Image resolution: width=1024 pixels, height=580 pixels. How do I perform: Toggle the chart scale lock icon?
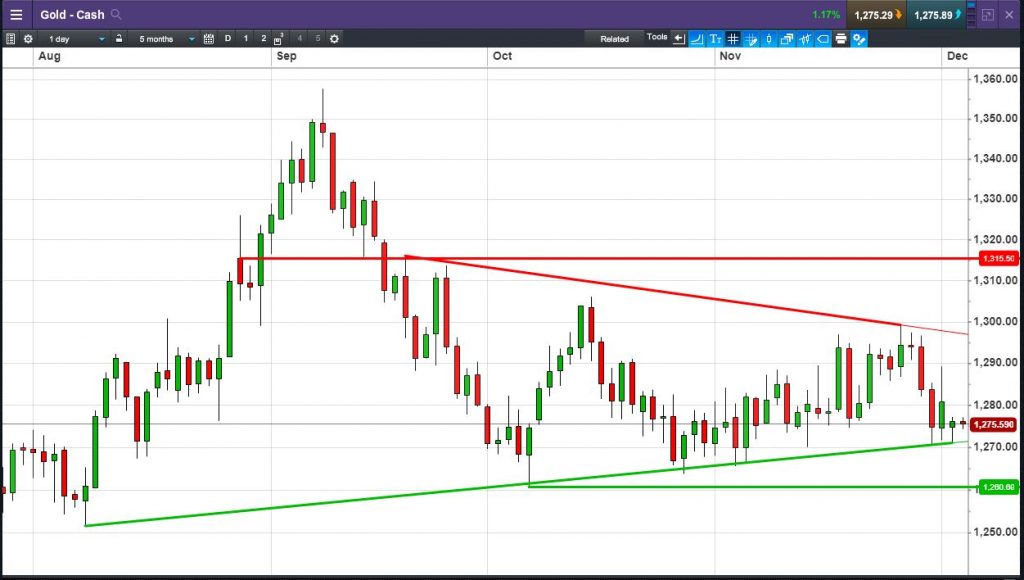pos(118,39)
